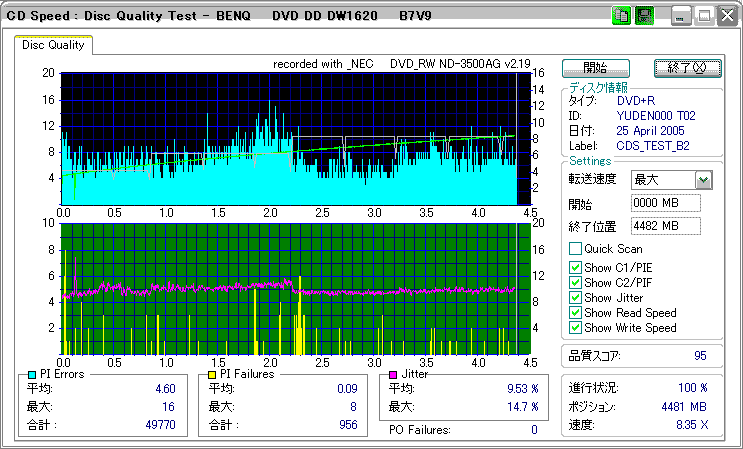The height and width of the screenshot is (449, 743).
Task: Disable Show Jitter checkbox
Action: 575,297
